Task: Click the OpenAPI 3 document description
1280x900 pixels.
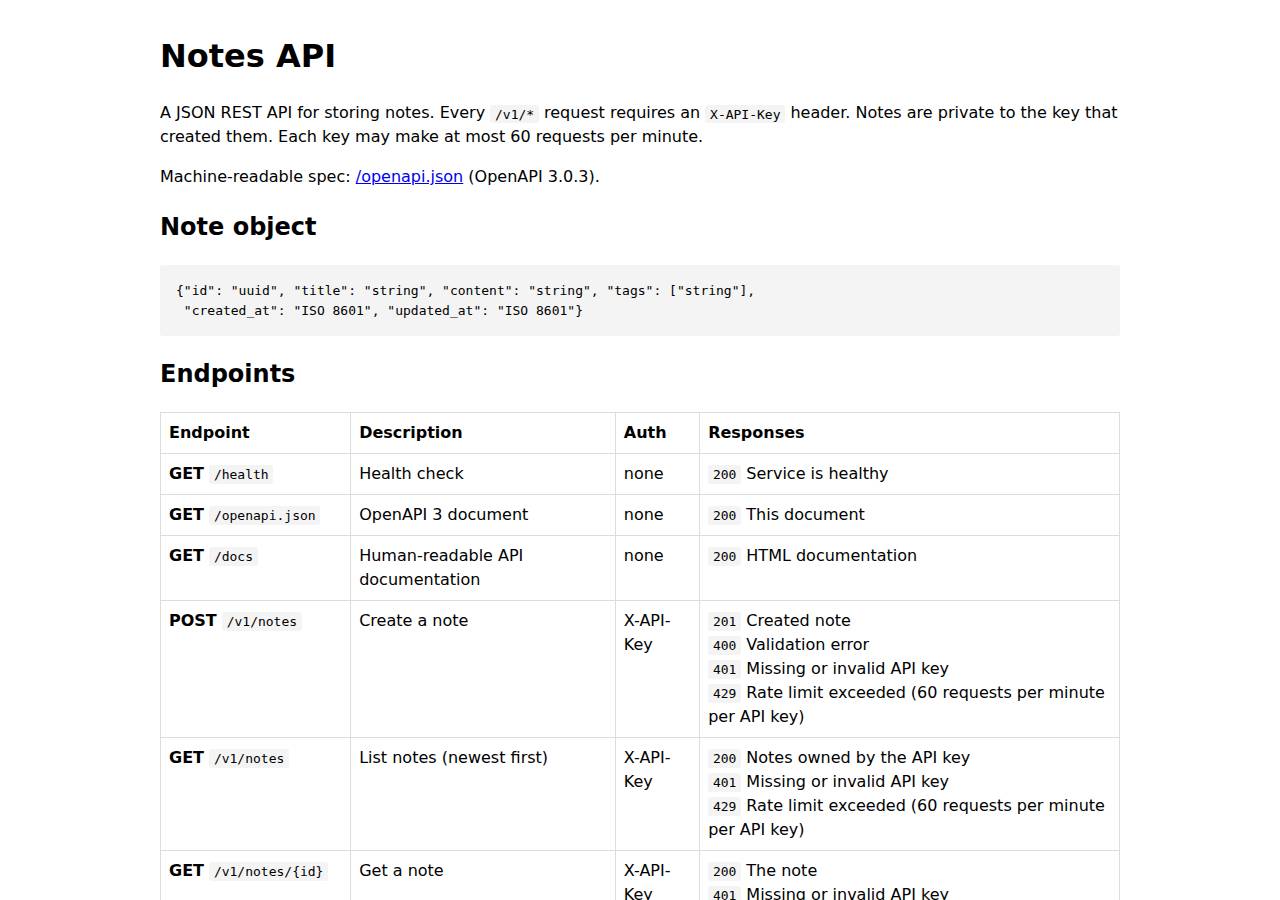Action: click(443, 514)
